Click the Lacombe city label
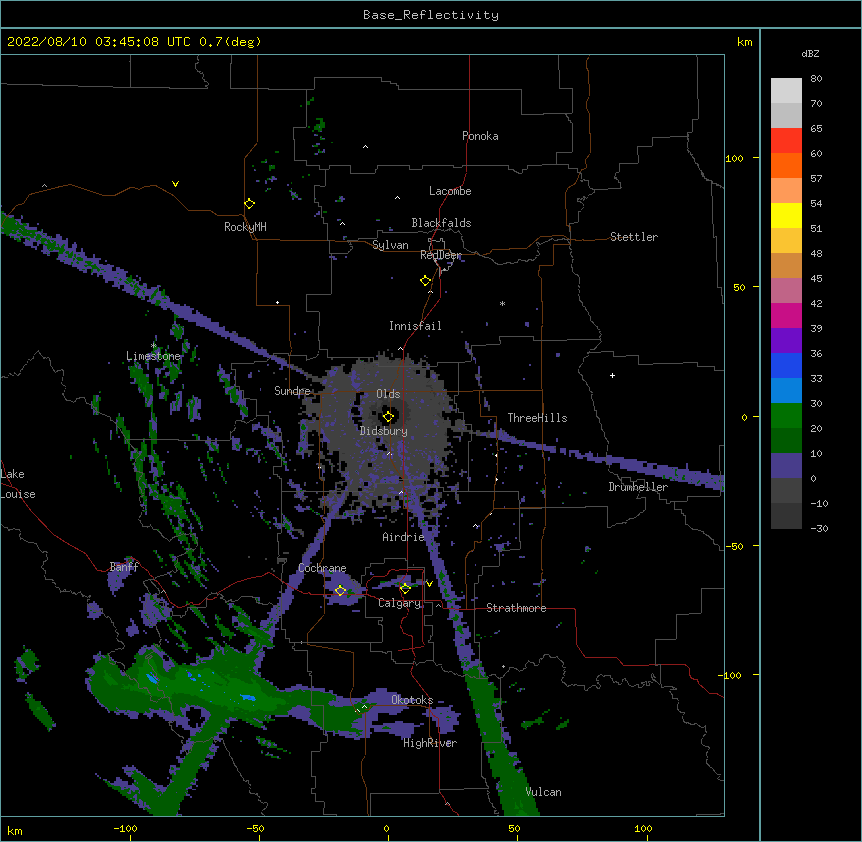Viewport: 862px width, 842px height. point(450,191)
